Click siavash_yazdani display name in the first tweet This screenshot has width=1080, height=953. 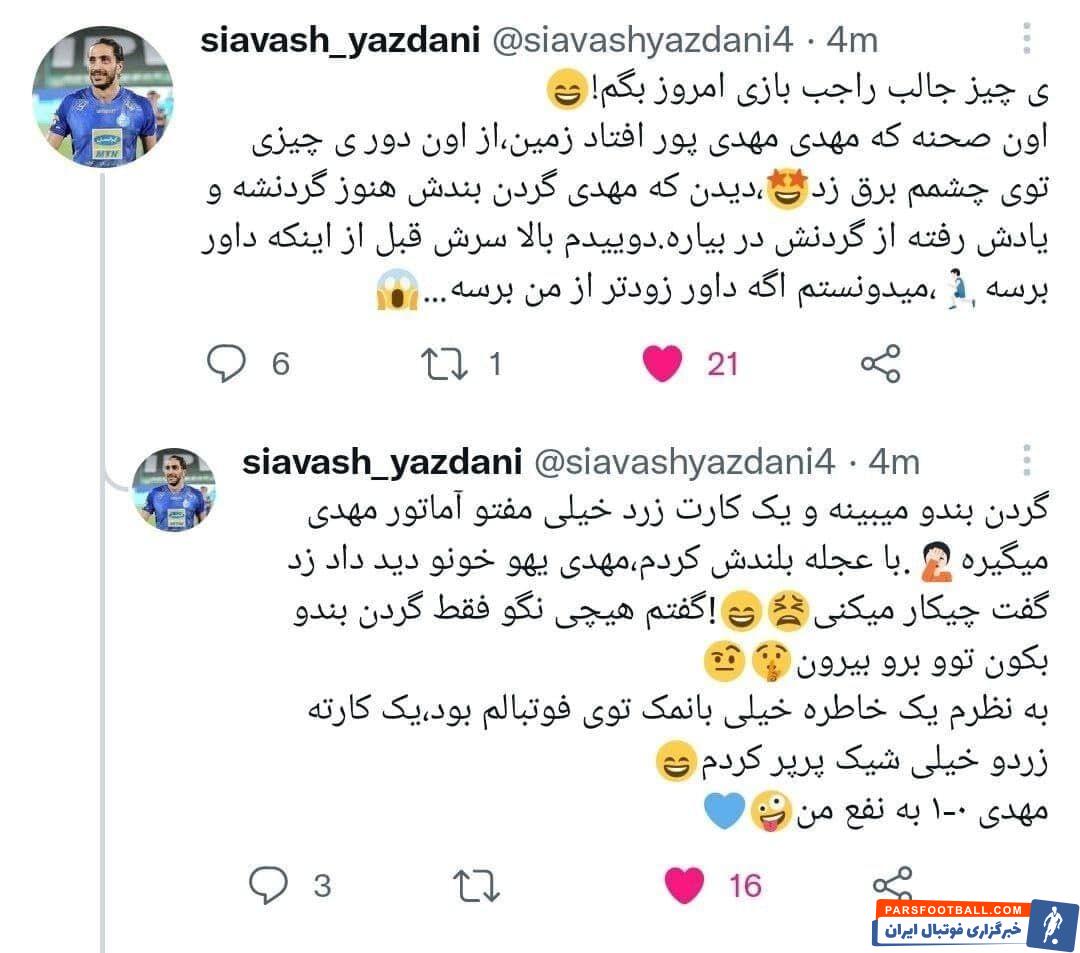pyautogui.click(x=340, y=40)
